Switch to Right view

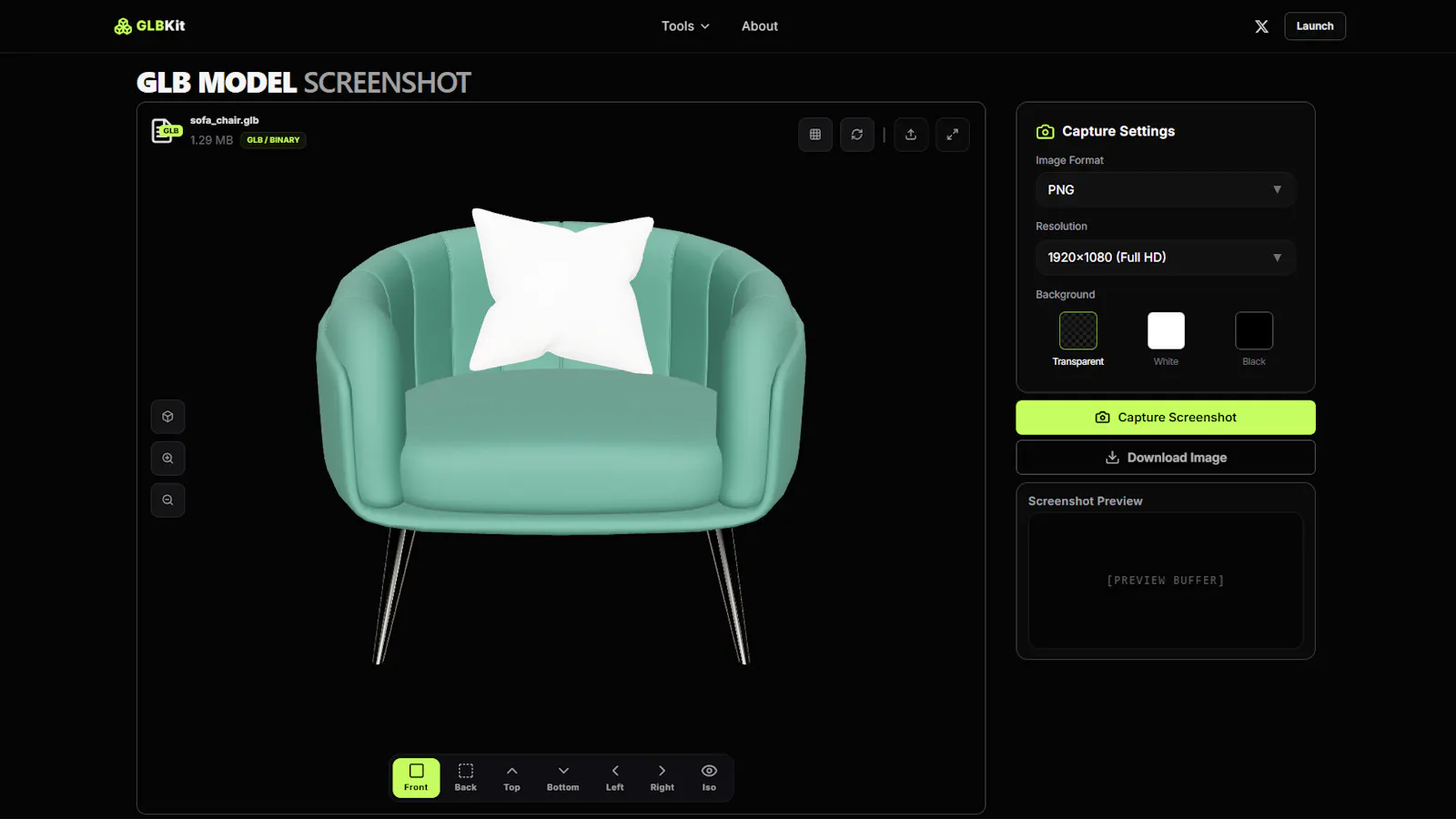(x=662, y=778)
